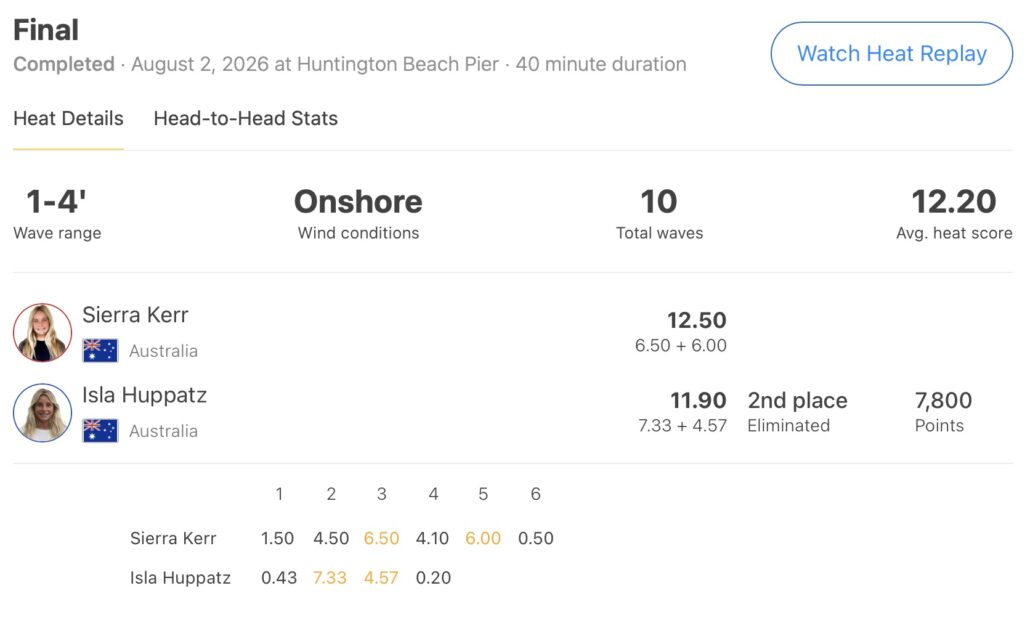Select the Heat Details tab
The image size is (1030, 636).
68,118
